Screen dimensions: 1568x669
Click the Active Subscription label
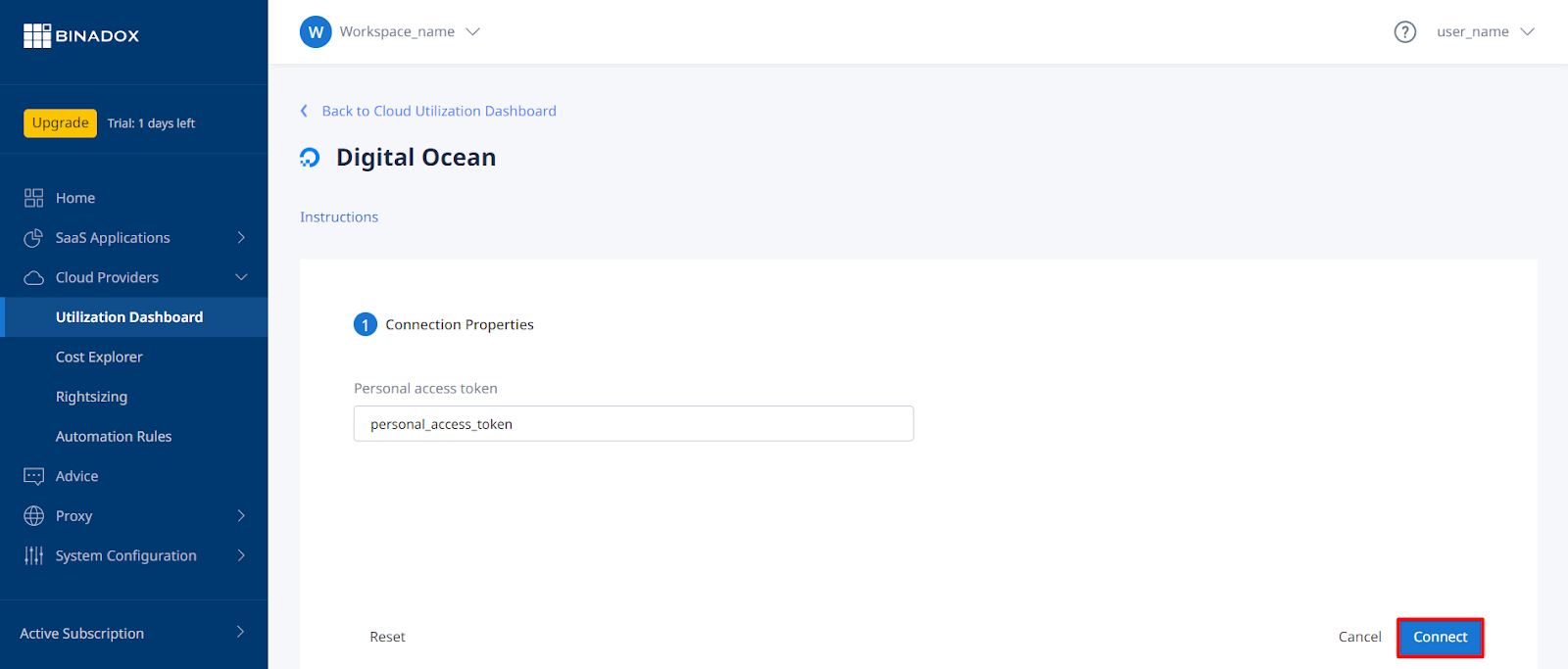coord(82,634)
